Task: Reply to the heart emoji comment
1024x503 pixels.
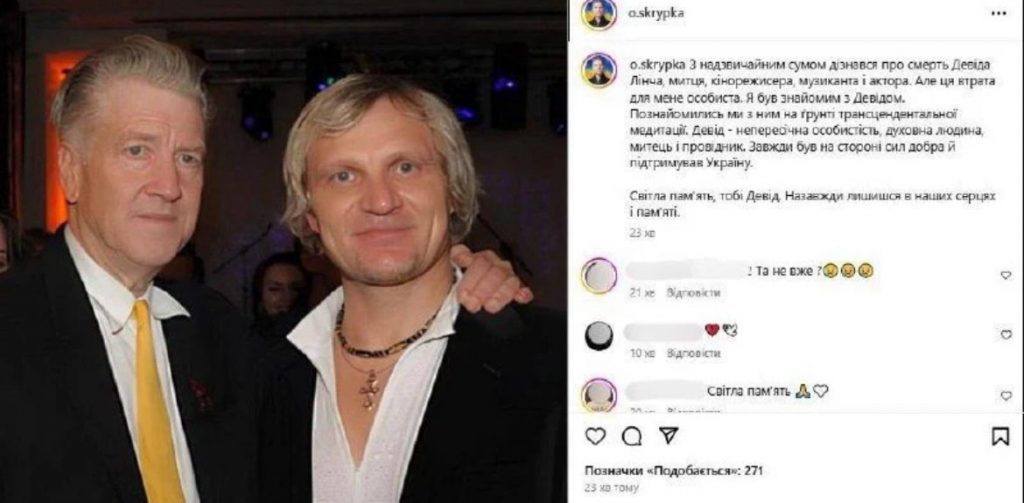Action: point(693,353)
